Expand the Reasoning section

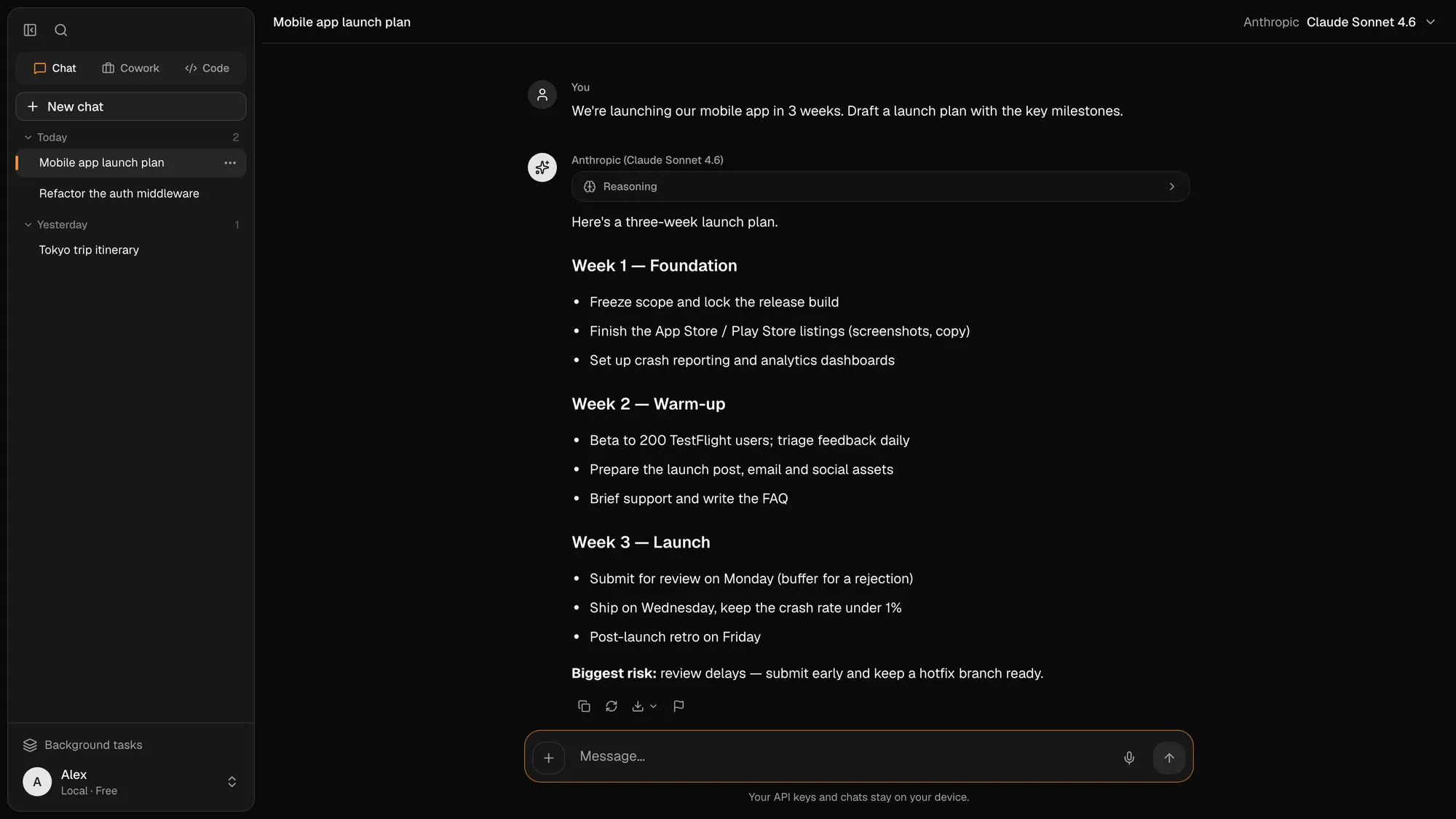pyautogui.click(x=880, y=186)
